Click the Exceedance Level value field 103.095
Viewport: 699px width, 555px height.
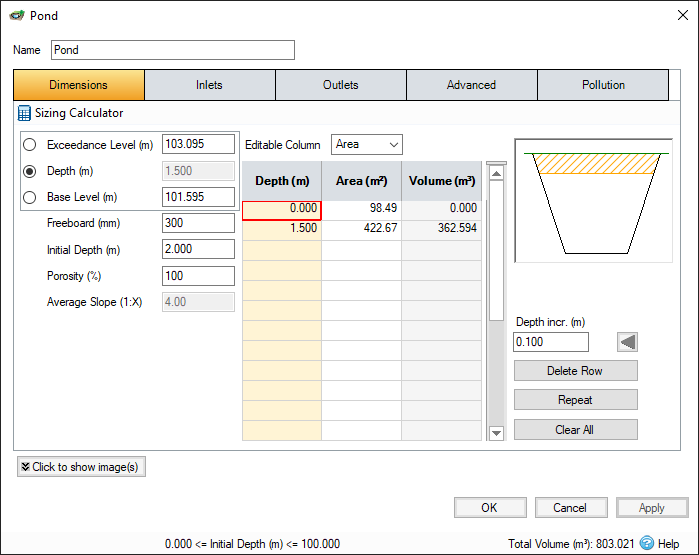198,144
